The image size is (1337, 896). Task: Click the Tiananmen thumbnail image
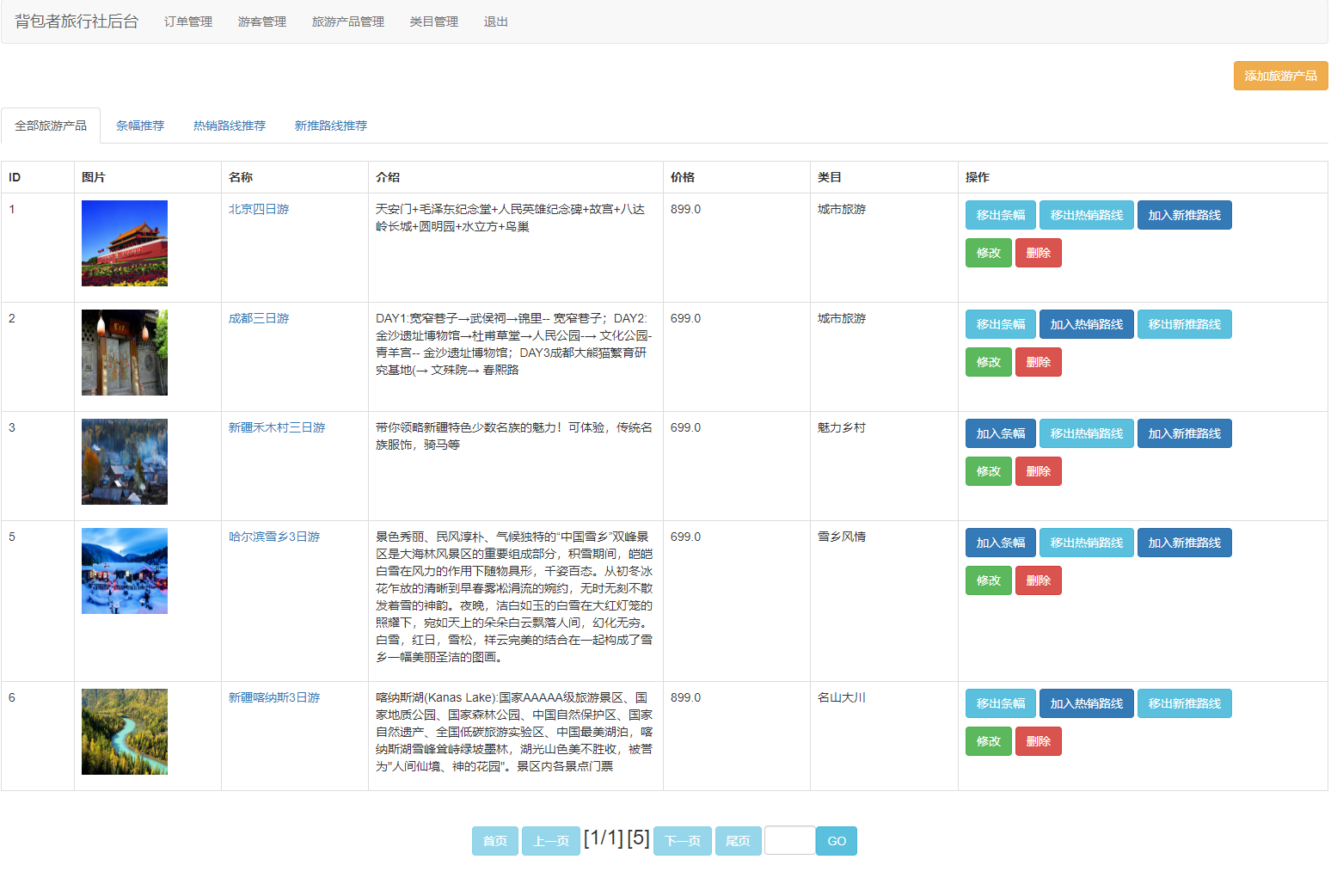pyautogui.click(x=125, y=243)
